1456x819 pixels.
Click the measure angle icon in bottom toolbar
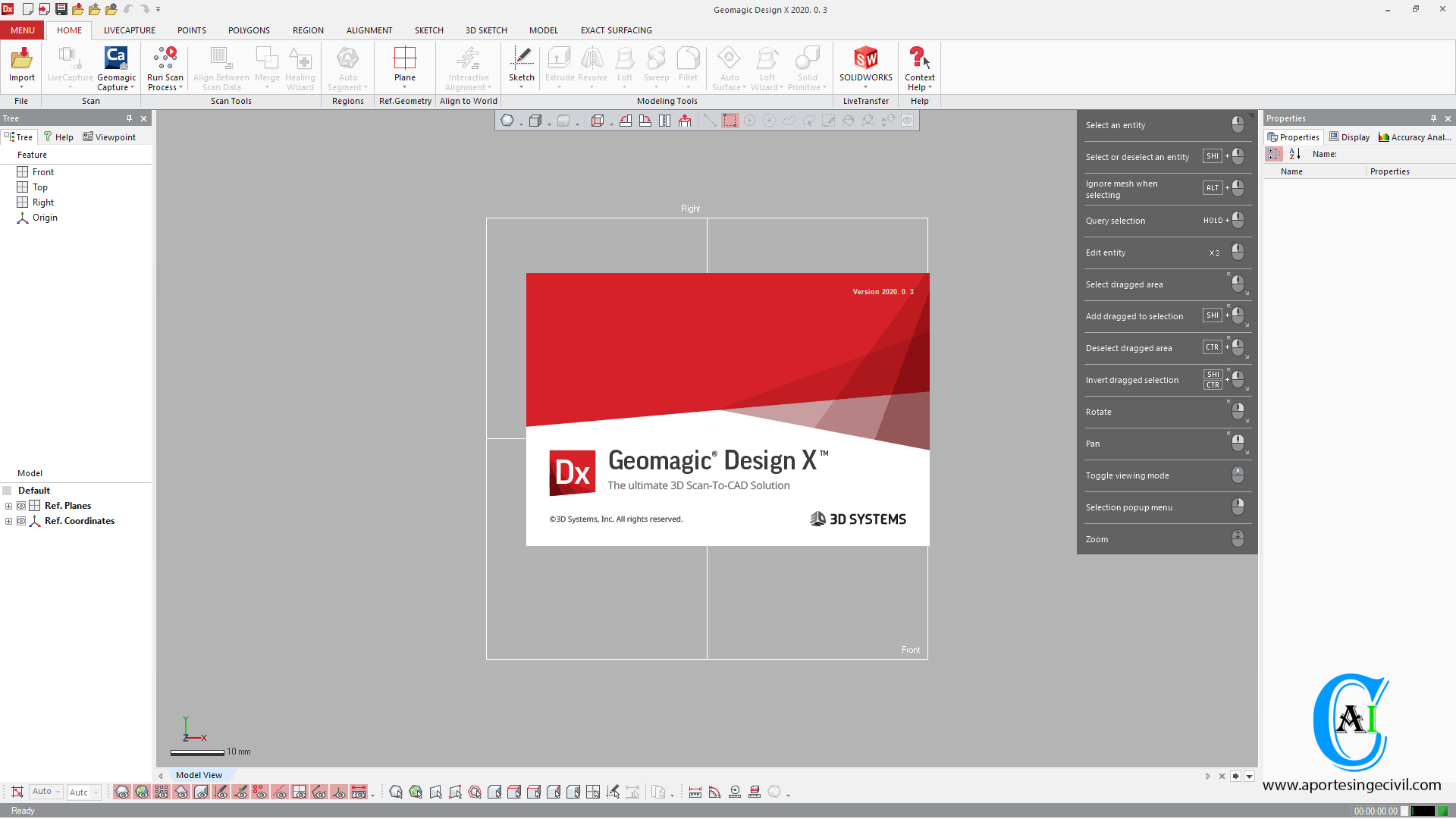coord(715,792)
